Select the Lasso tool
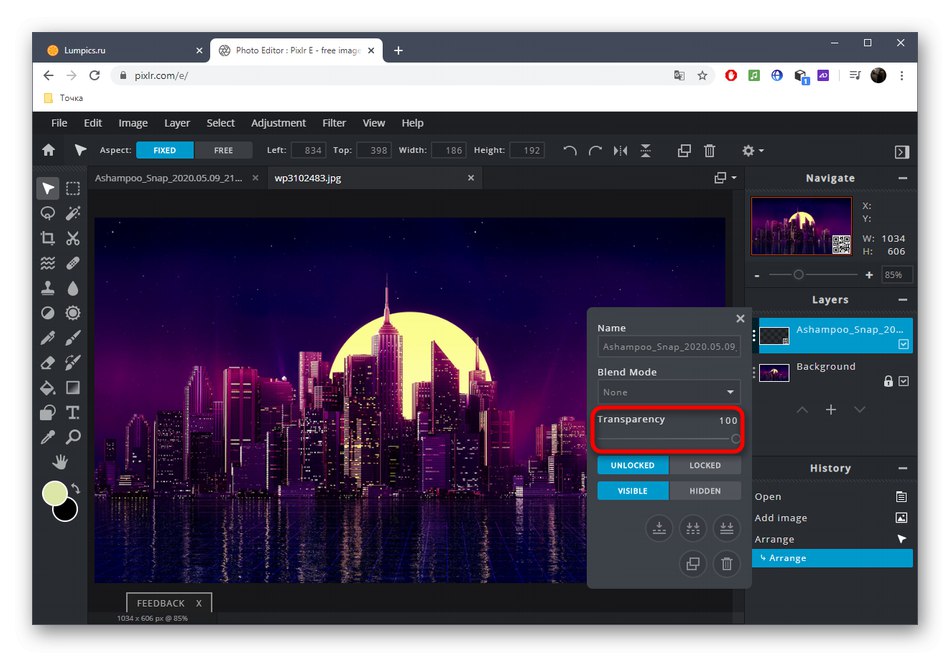 (x=48, y=213)
